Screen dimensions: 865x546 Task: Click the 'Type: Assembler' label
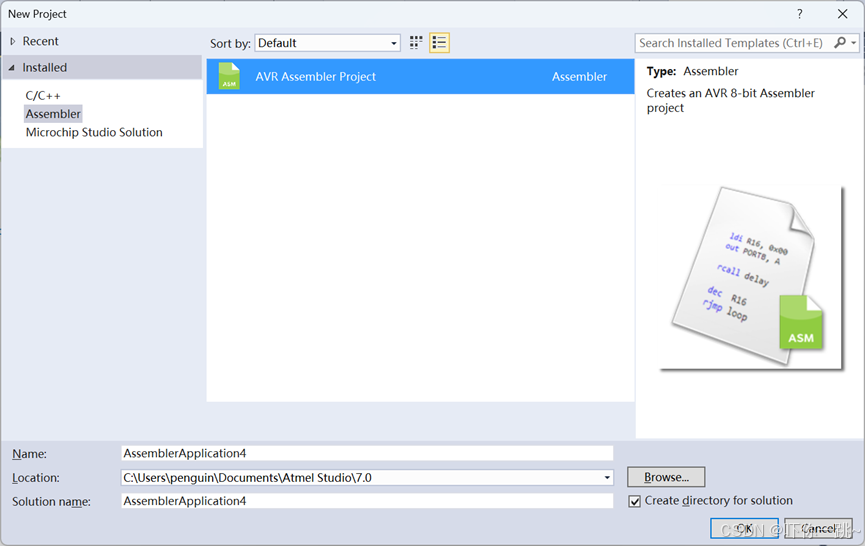692,71
